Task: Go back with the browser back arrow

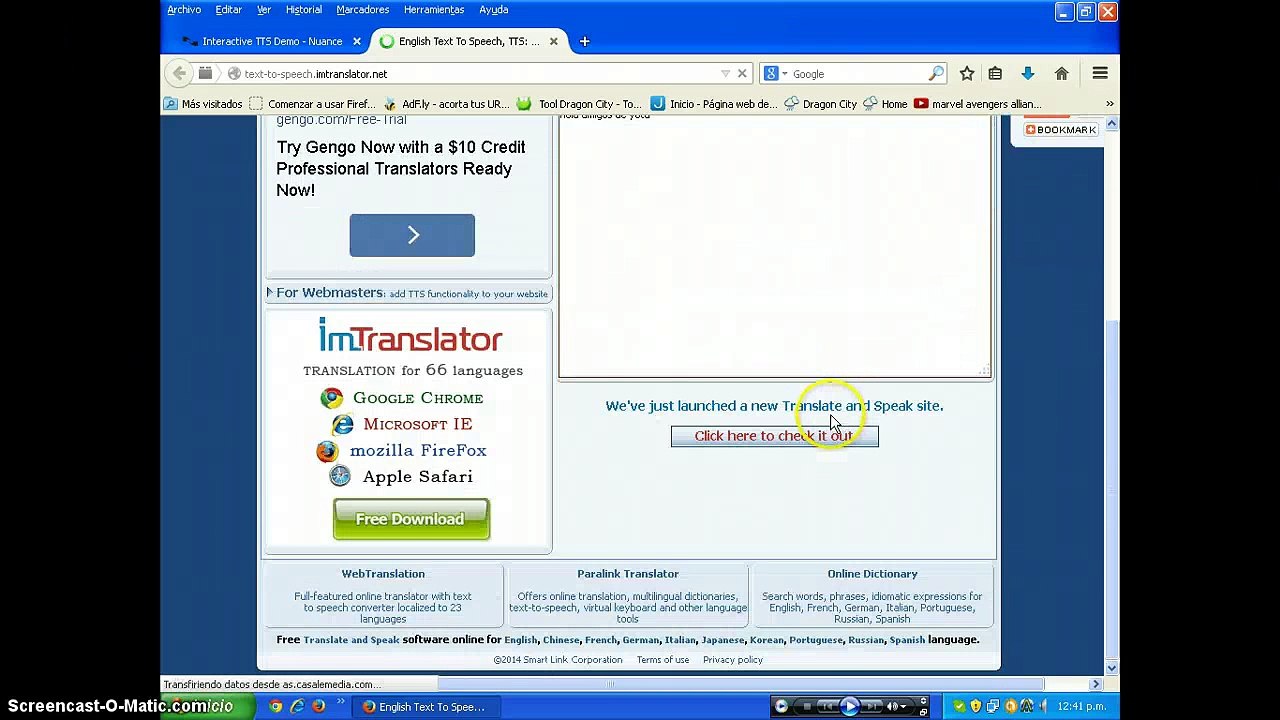Action: [x=179, y=73]
